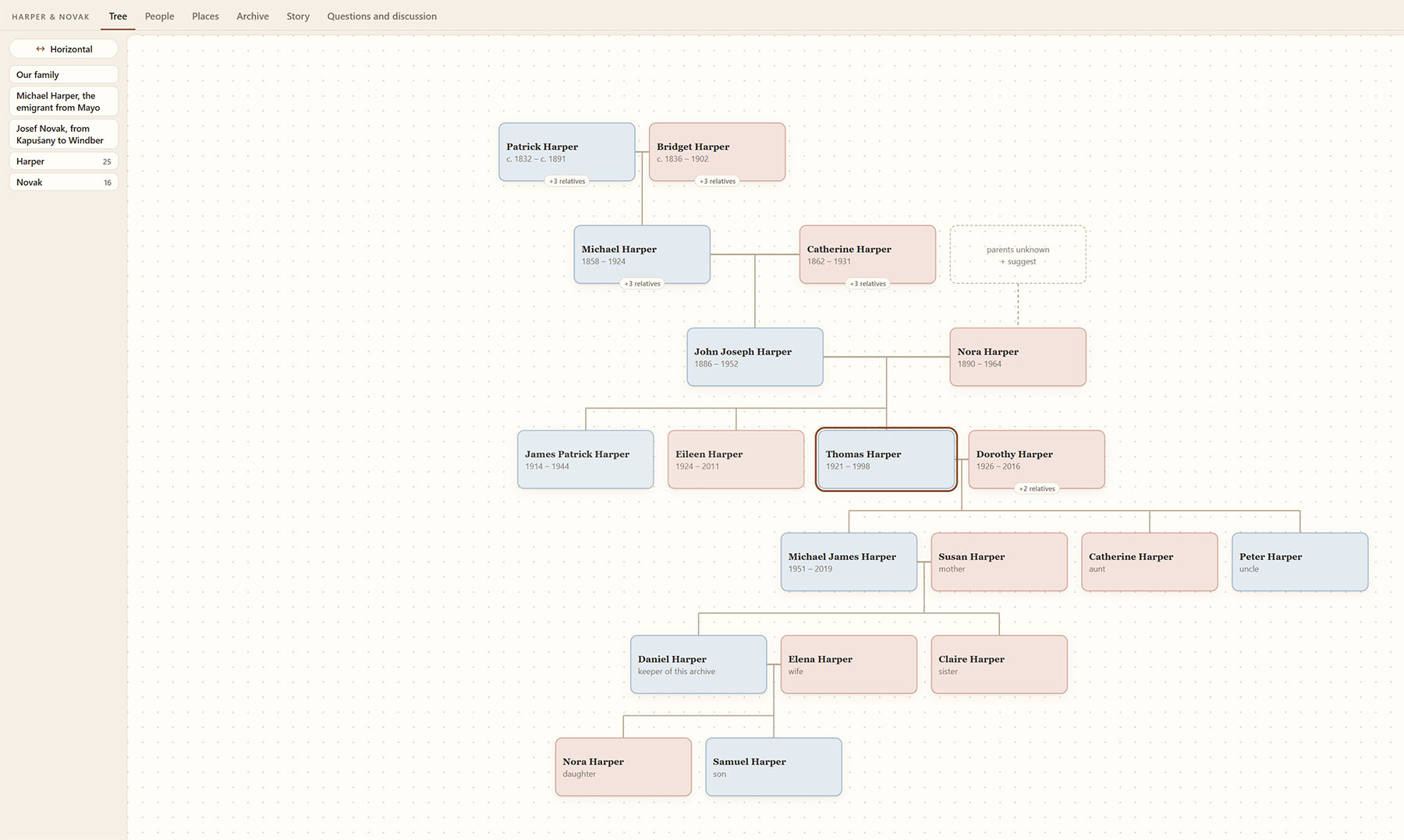Expand +3 relatives under Michael Harper 1858
Image resolution: width=1404 pixels, height=840 pixels.
tap(642, 284)
